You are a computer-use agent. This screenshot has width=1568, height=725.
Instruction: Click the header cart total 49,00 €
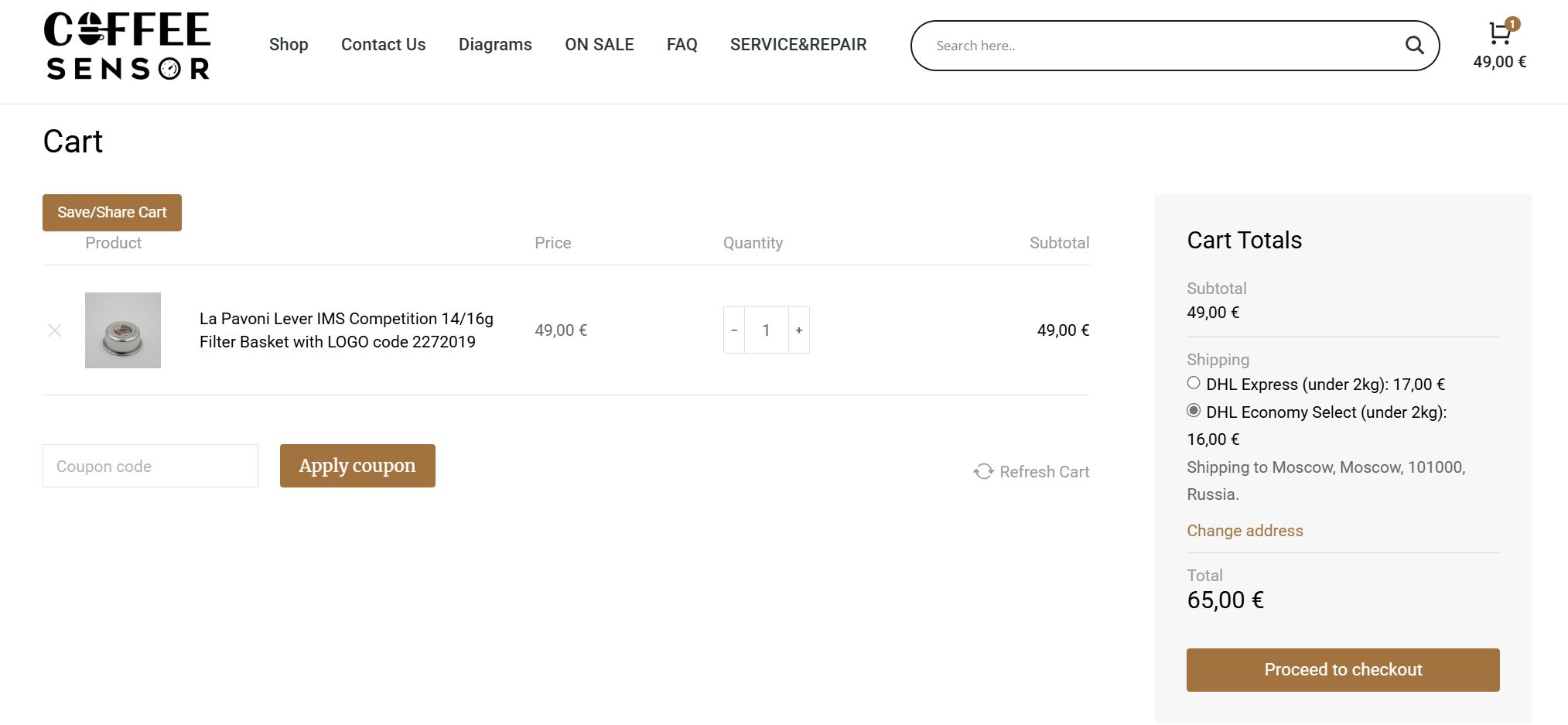tap(1499, 62)
